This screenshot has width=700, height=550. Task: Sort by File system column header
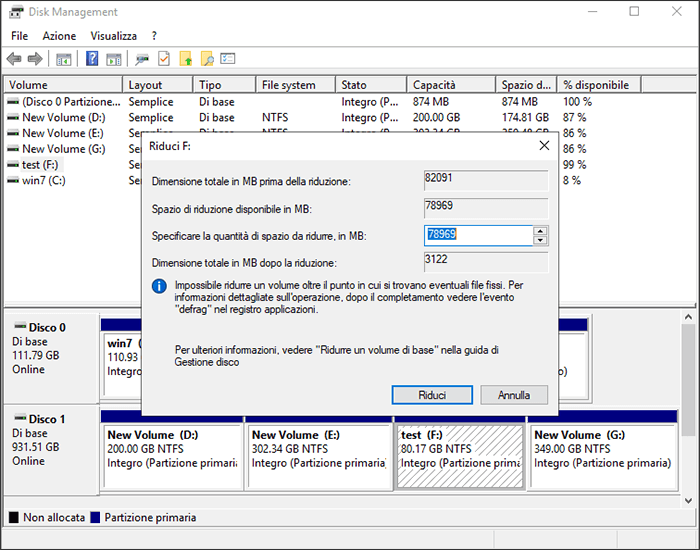click(296, 85)
